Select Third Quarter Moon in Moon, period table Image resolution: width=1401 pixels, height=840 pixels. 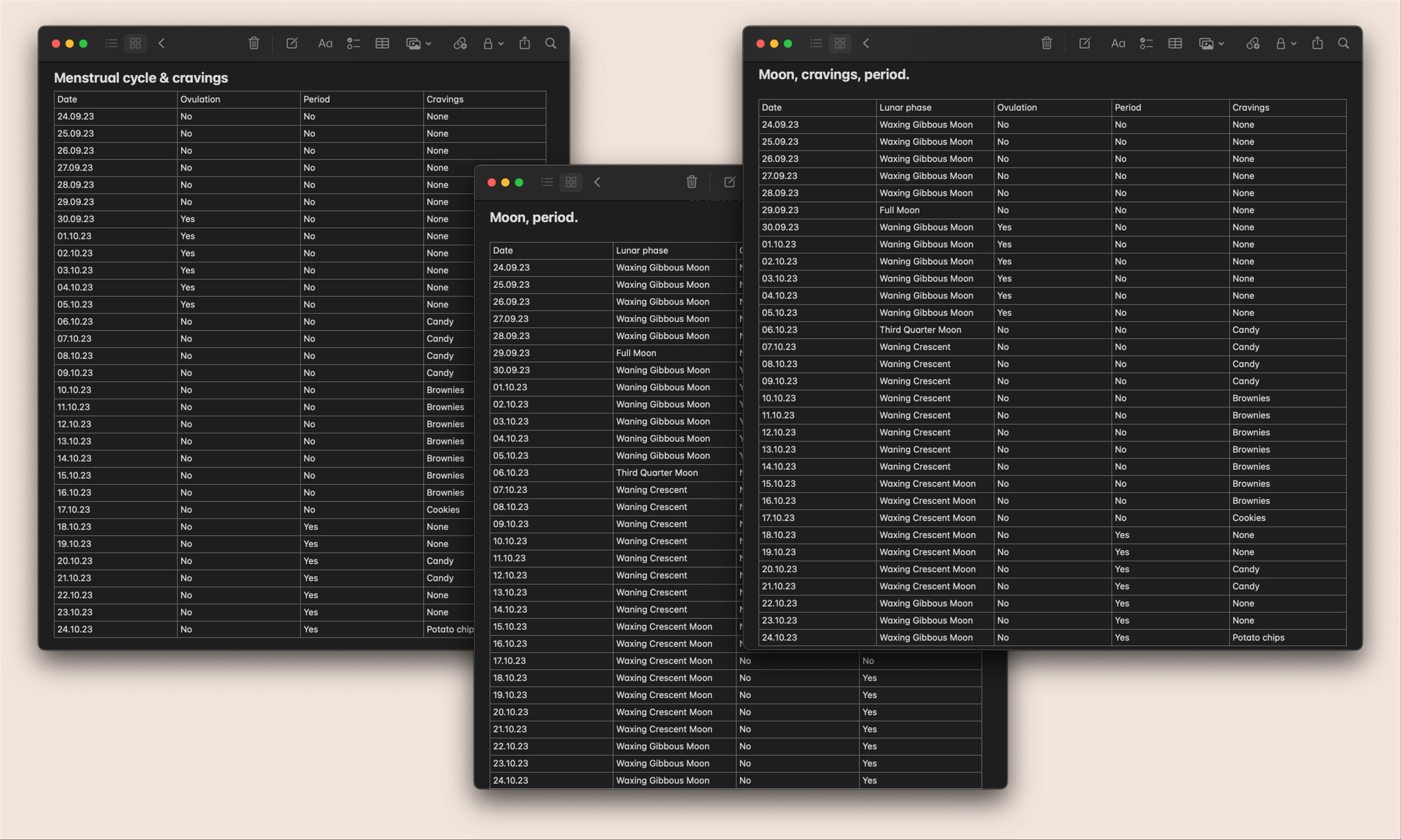[675, 473]
